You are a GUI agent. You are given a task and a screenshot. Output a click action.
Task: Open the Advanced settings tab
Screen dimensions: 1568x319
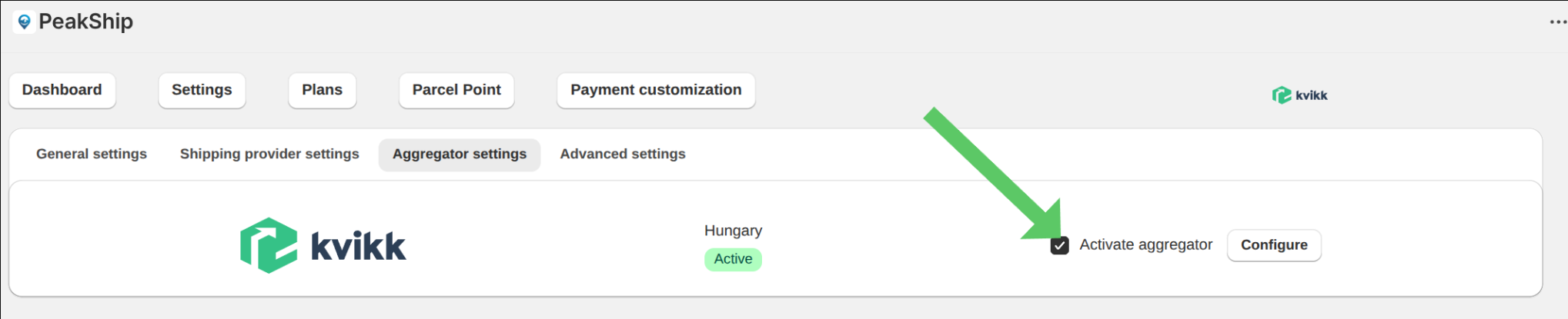pos(623,154)
